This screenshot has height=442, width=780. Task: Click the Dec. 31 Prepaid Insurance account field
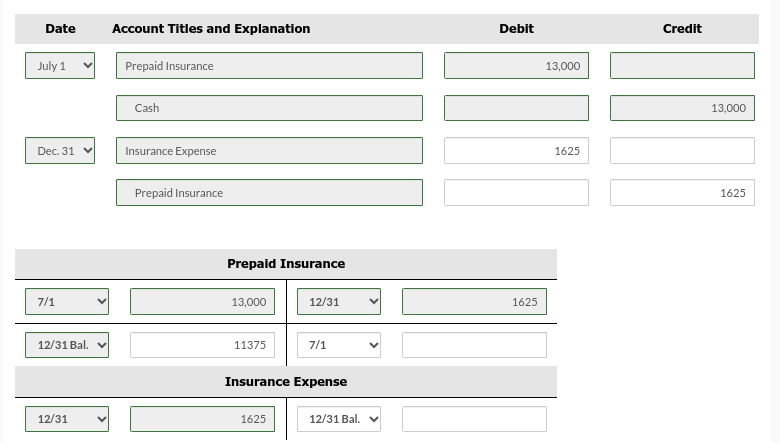(x=269, y=192)
